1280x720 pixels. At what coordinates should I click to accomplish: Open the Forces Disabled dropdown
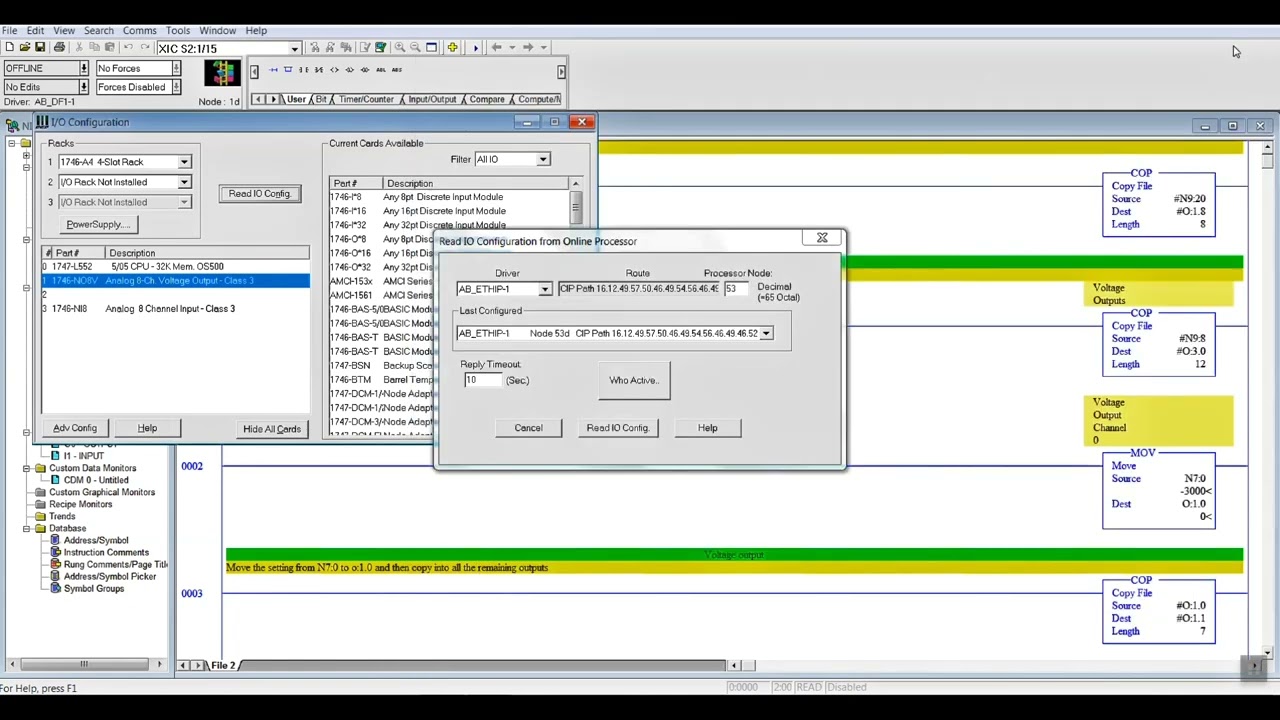pyautogui.click(x=176, y=87)
